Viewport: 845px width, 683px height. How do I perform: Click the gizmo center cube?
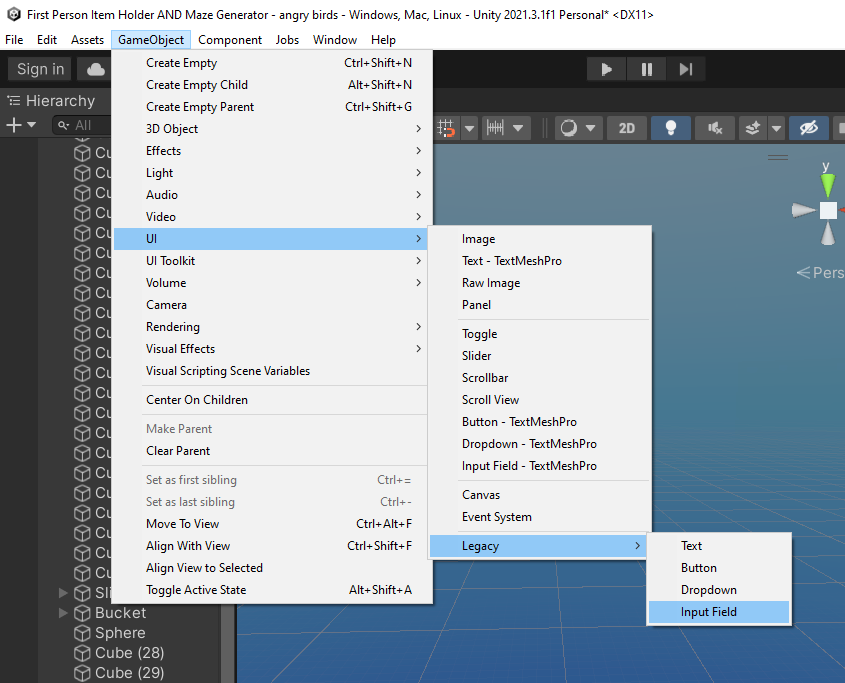pyautogui.click(x=828, y=210)
